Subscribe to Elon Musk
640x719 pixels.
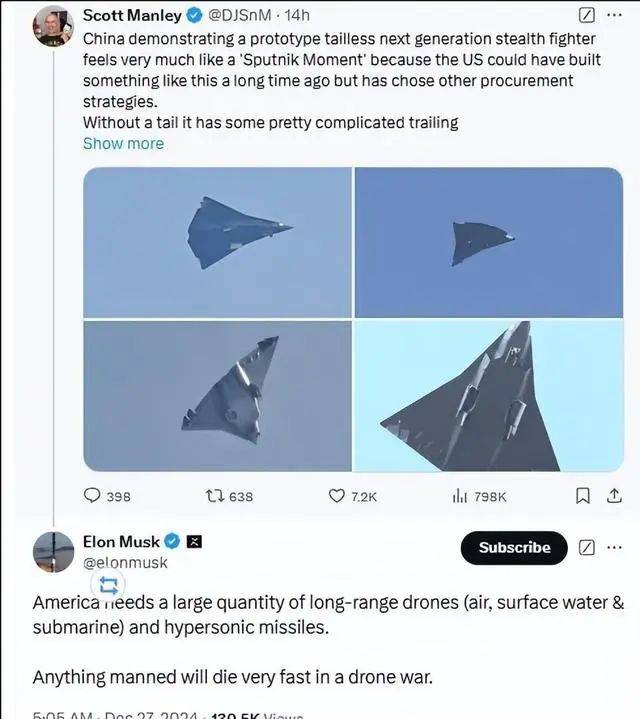tap(514, 547)
